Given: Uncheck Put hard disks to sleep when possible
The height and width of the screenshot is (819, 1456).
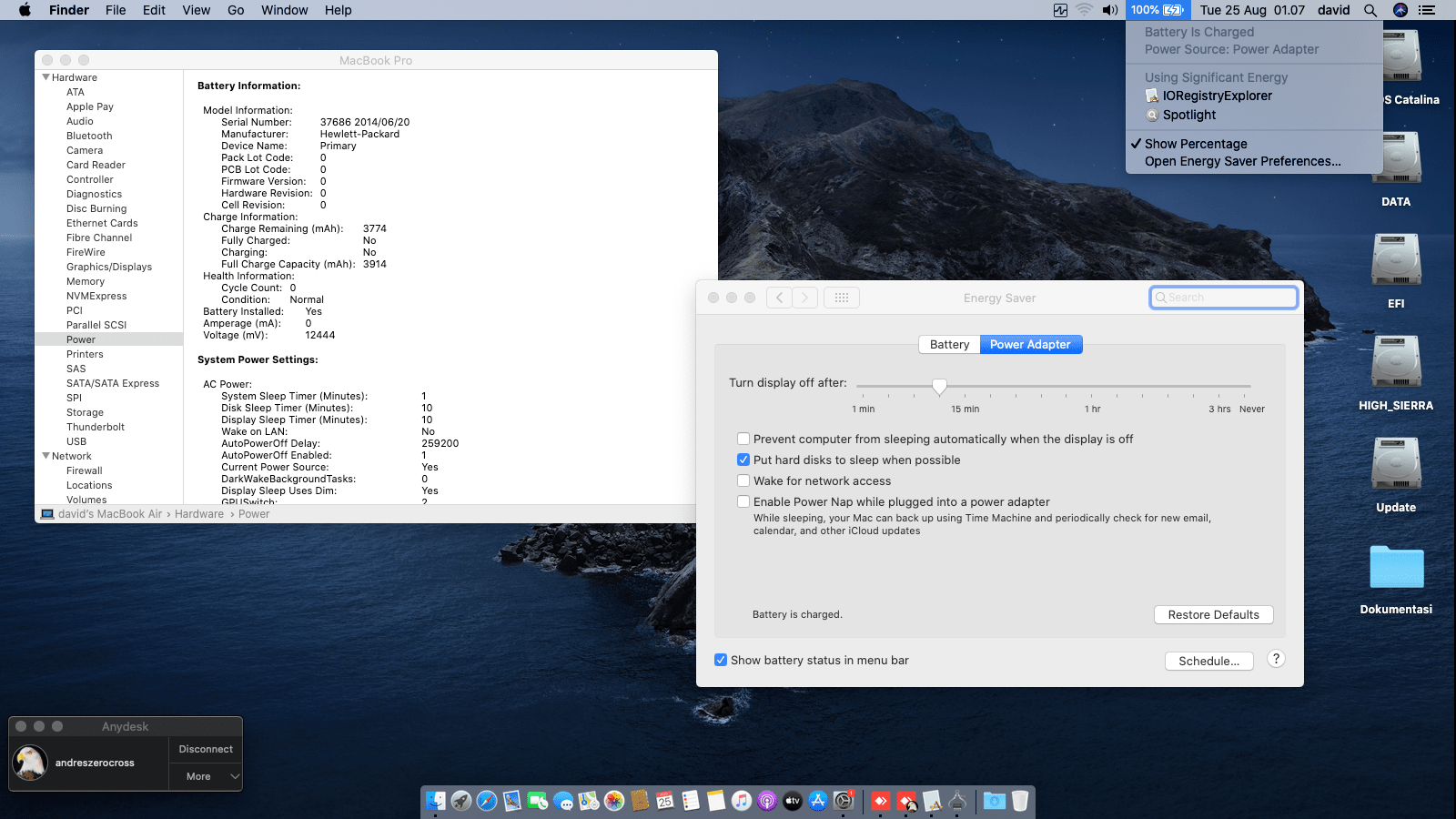Looking at the screenshot, I should [743, 460].
